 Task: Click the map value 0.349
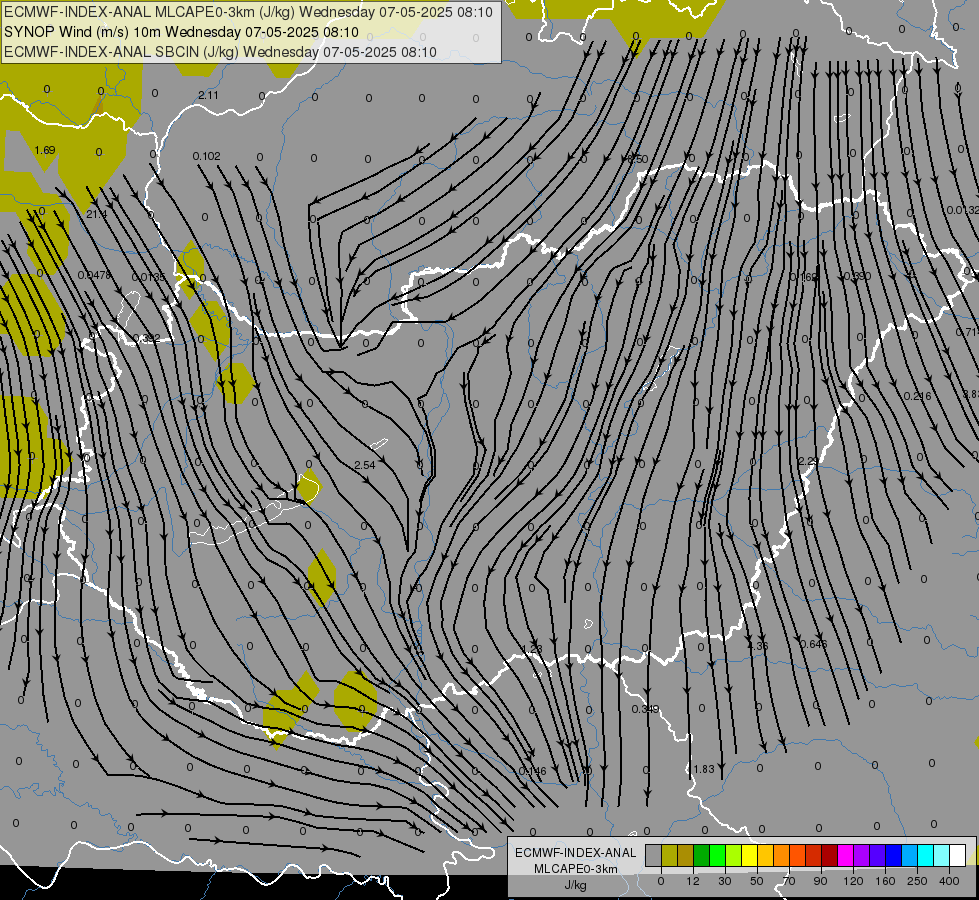(645, 709)
